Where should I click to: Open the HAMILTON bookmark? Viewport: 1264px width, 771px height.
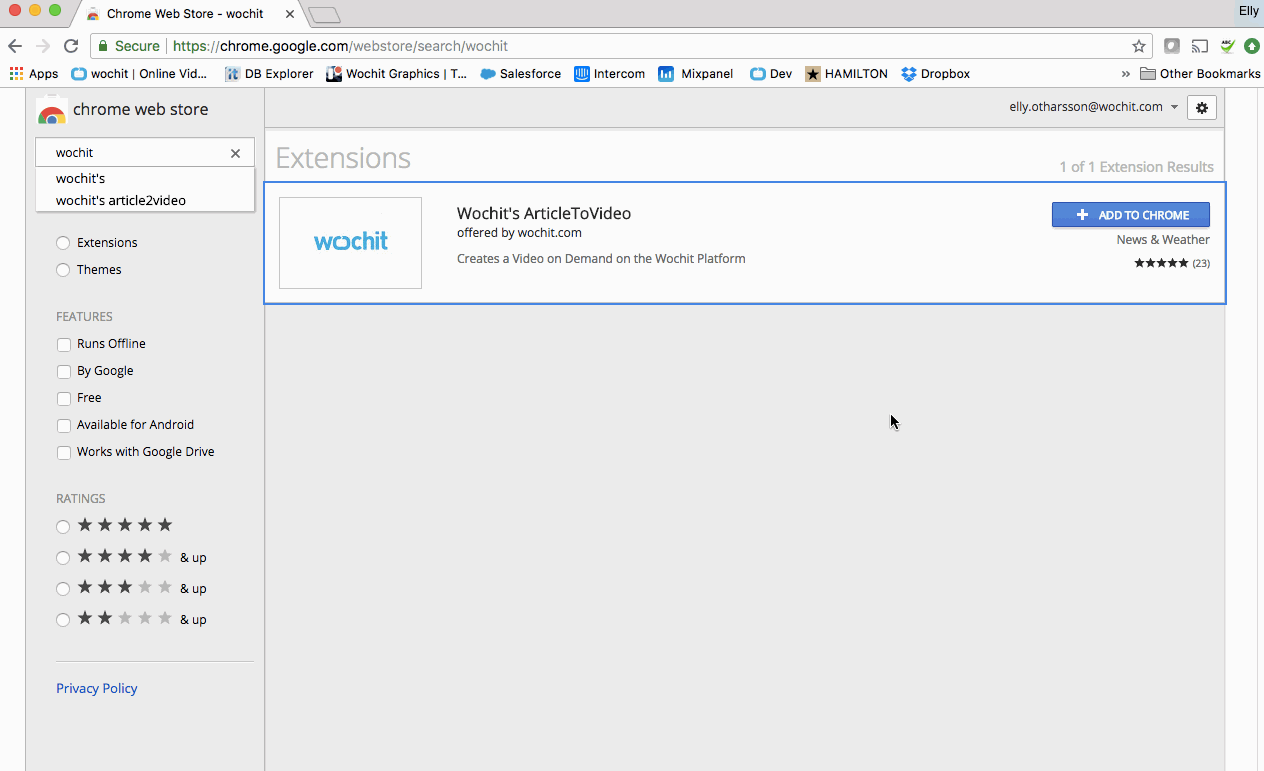[846, 74]
